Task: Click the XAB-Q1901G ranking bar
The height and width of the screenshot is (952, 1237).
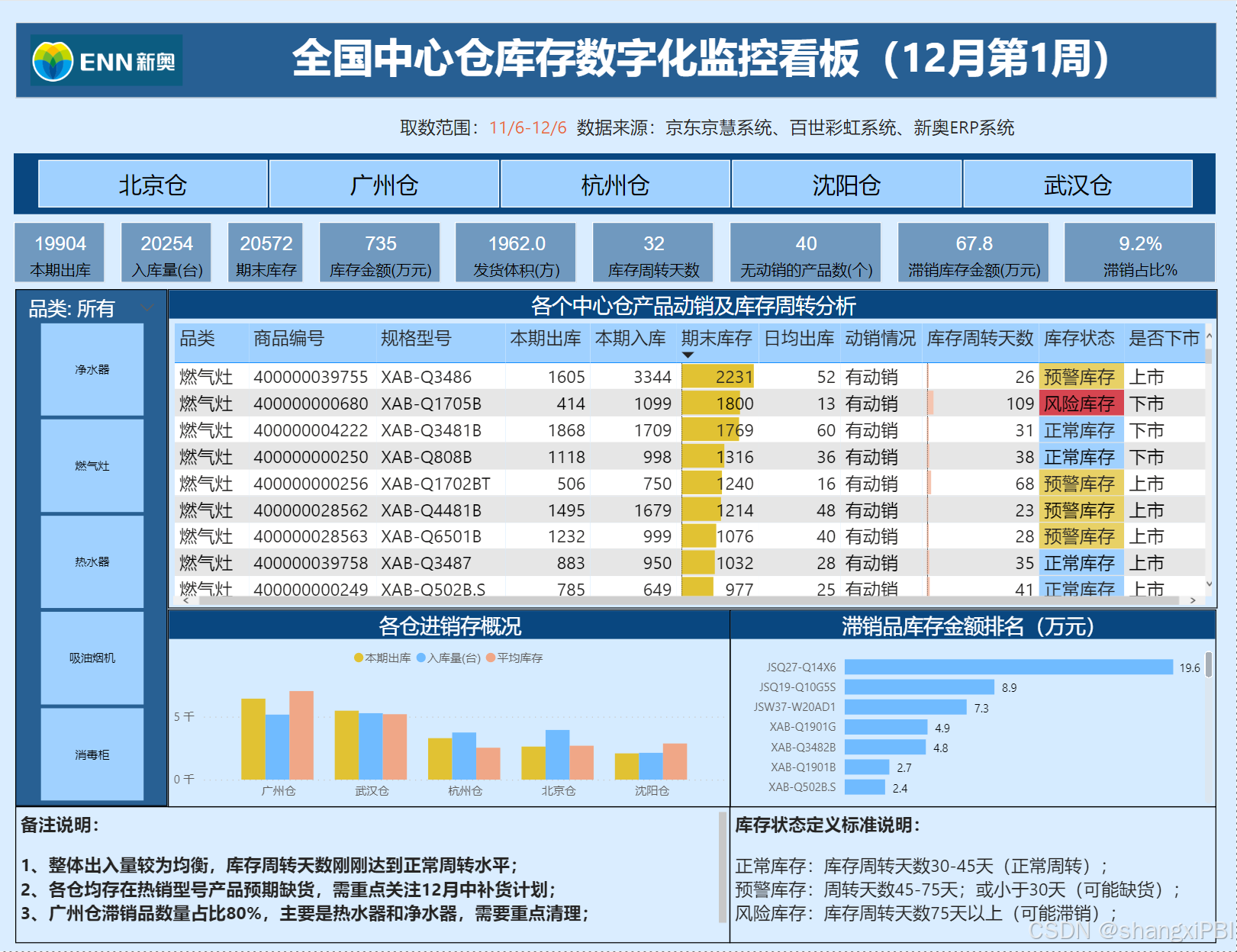Action: pos(886,727)
